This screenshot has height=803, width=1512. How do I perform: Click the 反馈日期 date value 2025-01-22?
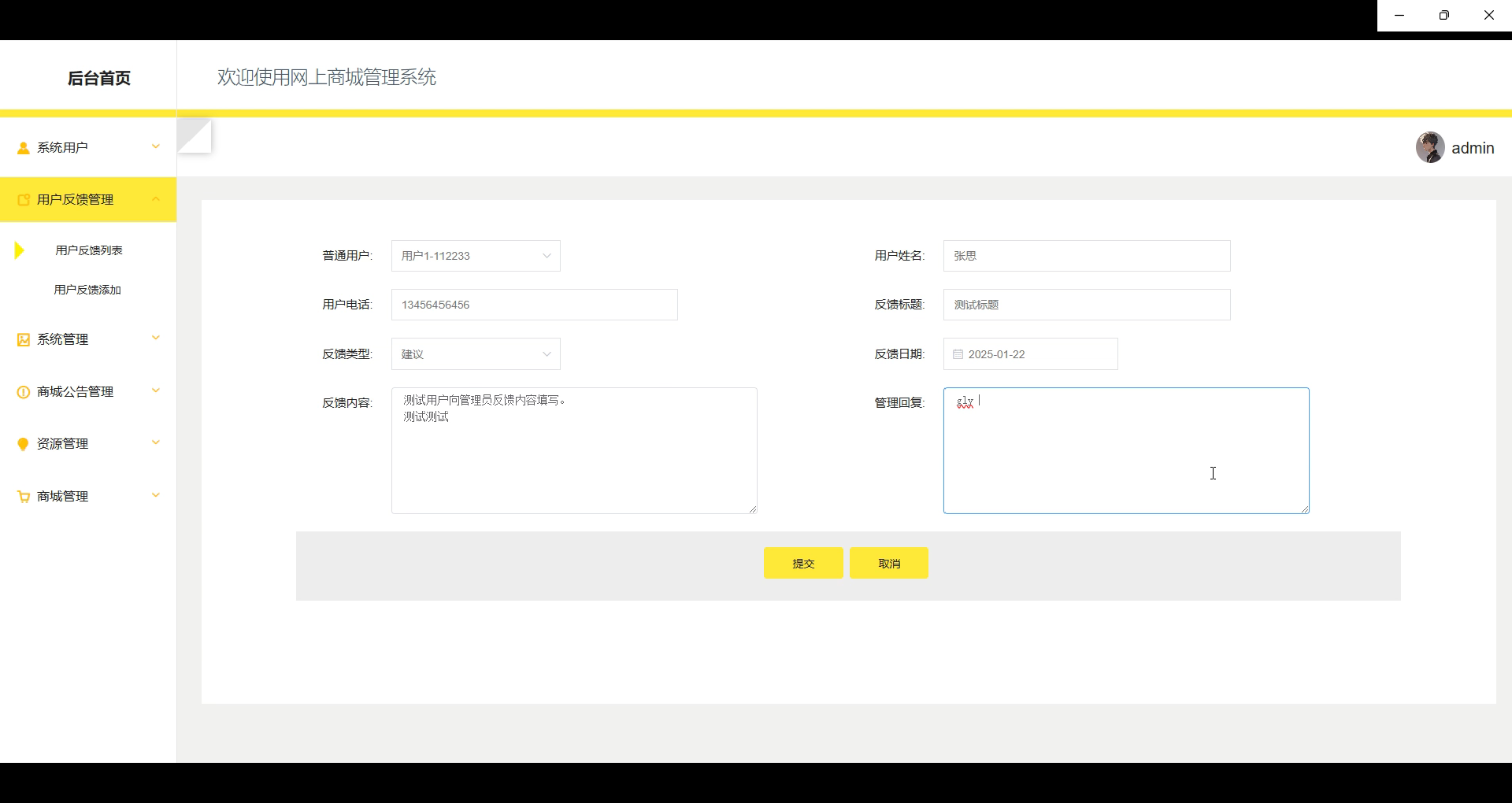click(997, 354)
